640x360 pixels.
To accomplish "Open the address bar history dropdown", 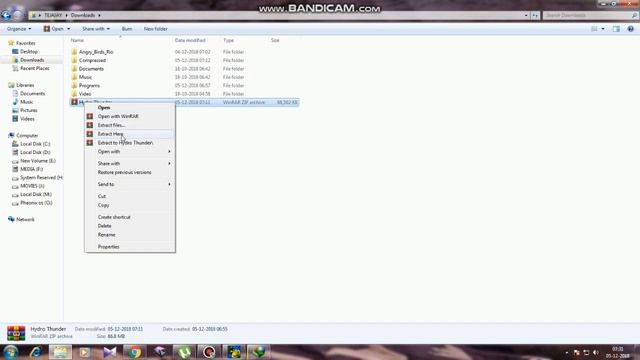I will coord(526,15).
